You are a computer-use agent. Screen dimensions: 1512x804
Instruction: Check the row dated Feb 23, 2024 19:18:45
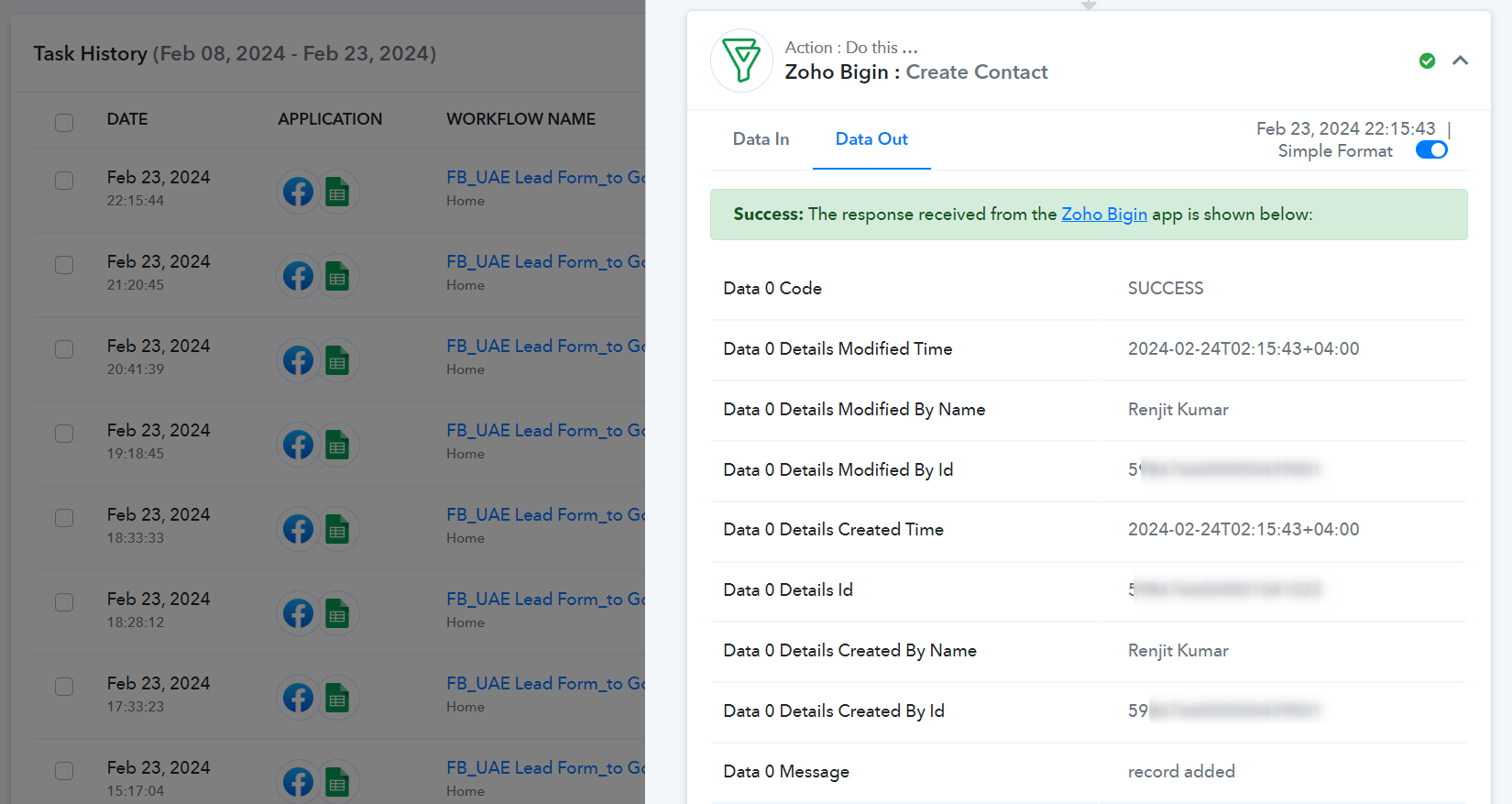click(x=64, y=434)
